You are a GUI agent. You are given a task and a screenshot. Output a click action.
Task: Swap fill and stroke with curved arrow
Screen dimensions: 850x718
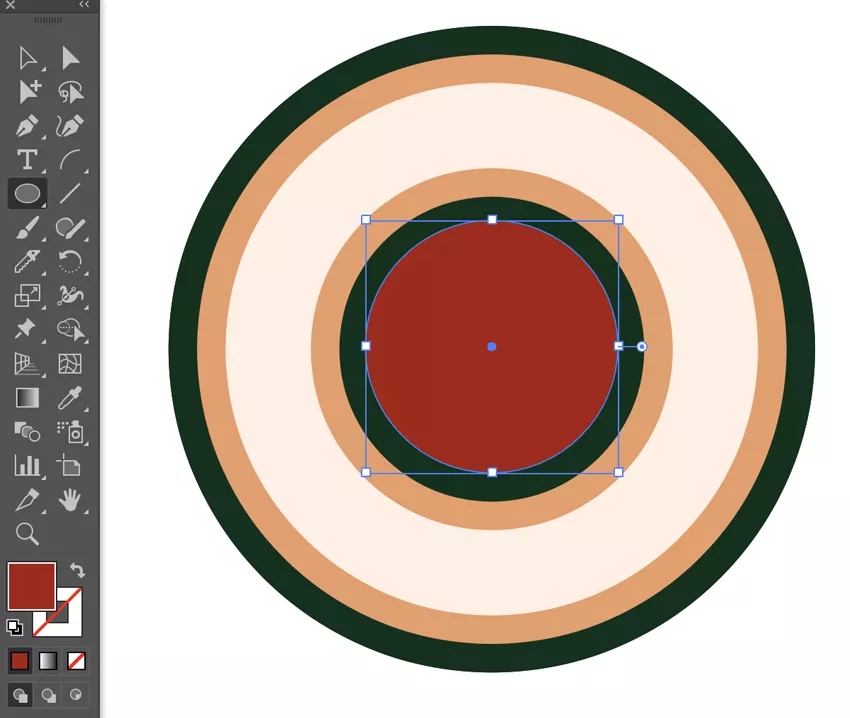(x=78, y=569)
